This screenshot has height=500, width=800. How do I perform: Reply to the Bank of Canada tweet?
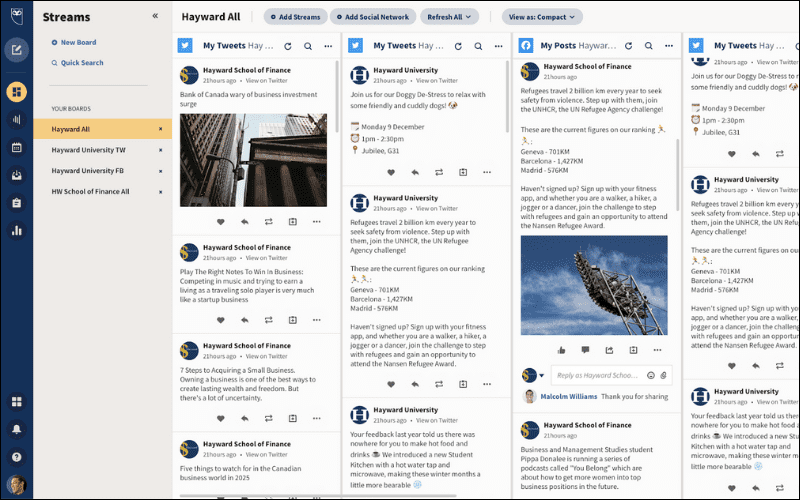(244, 221)
